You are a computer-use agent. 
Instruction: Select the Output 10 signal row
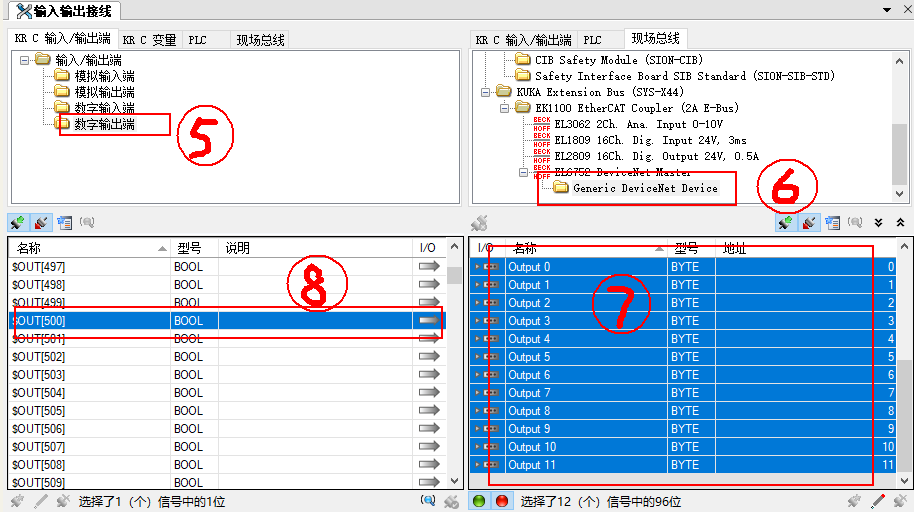point(683,446)
